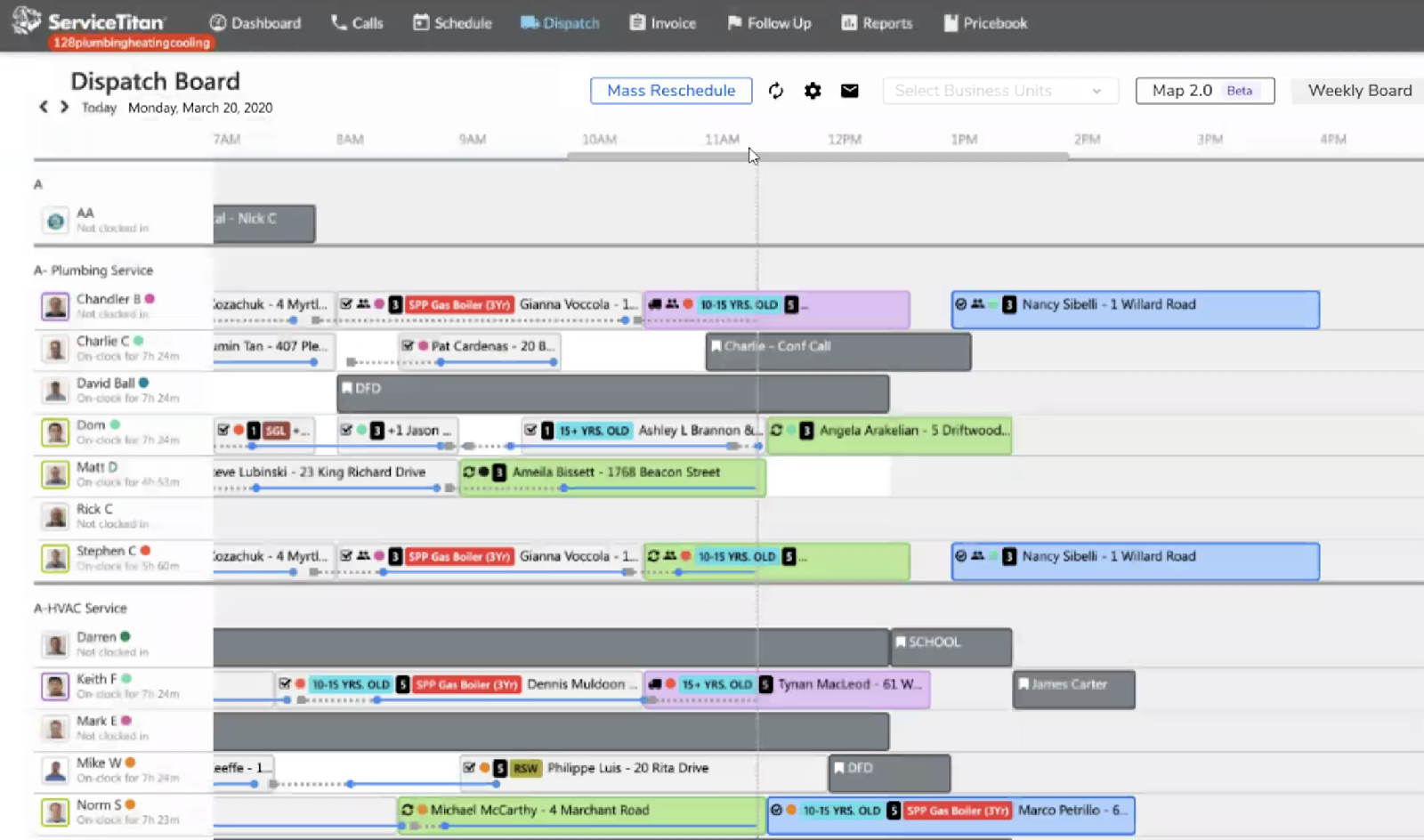Open the DFD block for Mike W

click(x=889, y=772)
